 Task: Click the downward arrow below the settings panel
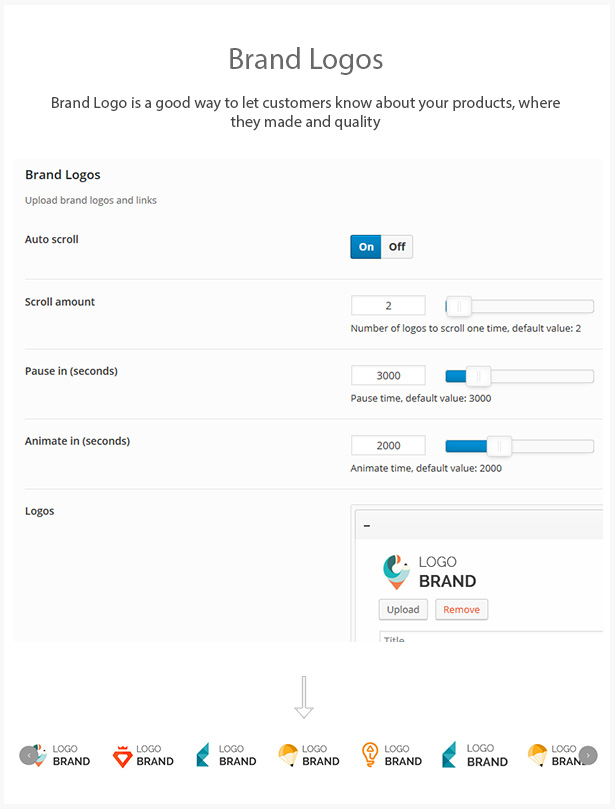304,697
